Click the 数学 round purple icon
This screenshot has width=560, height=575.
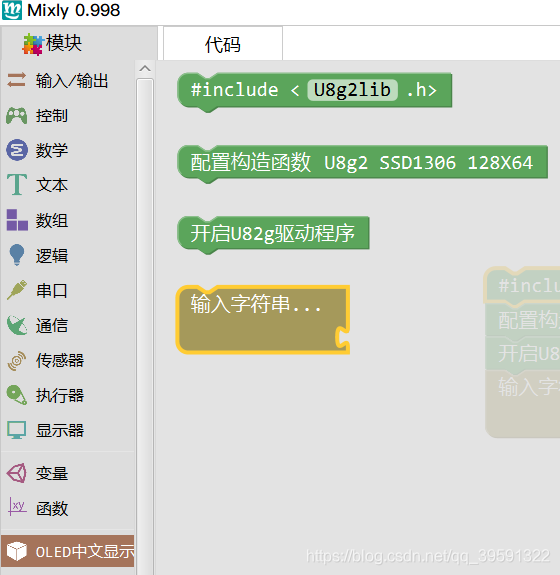click(x=17, y=150)
